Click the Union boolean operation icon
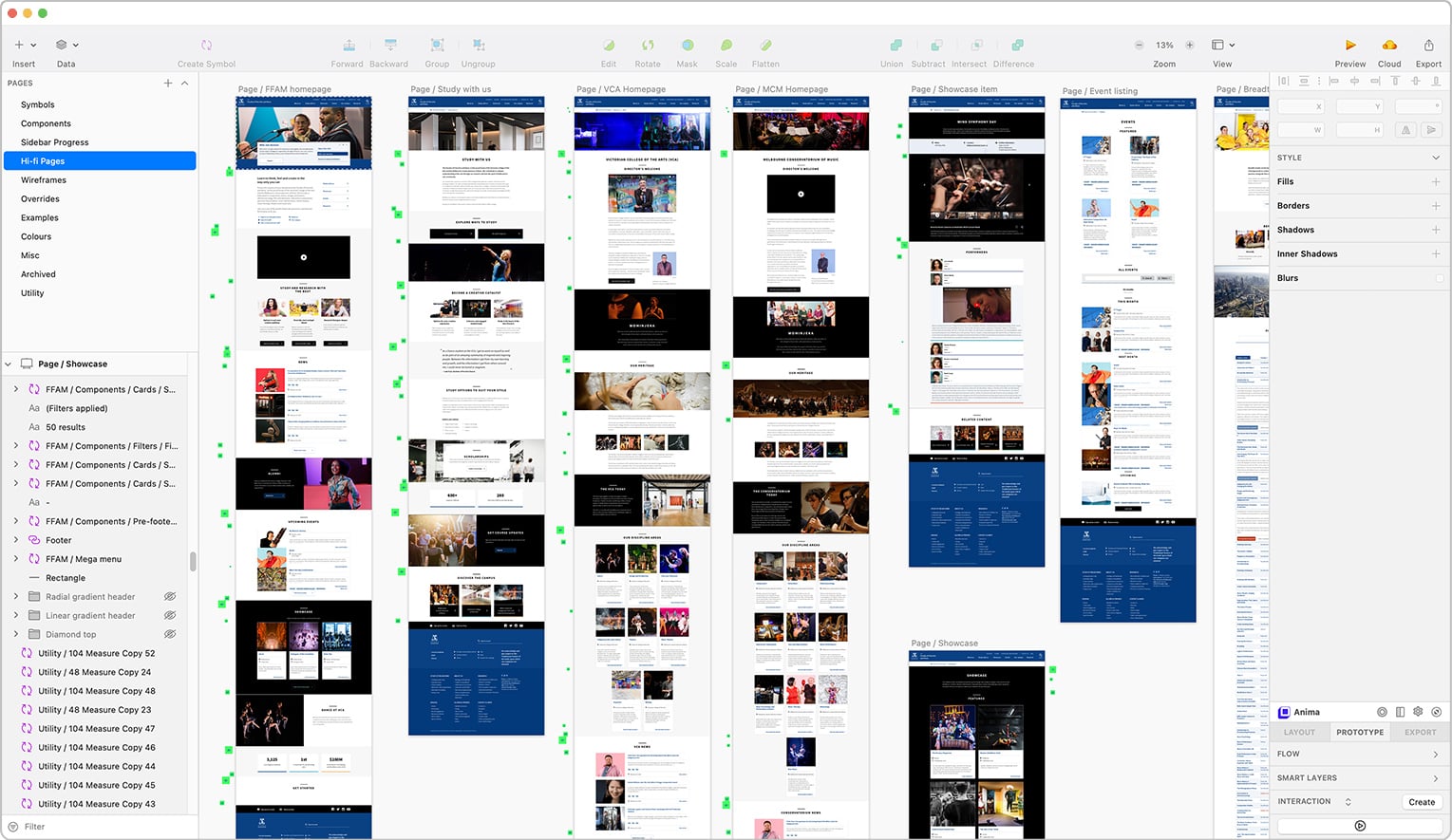The width and height of the screenshot is (1452, 840). (x=892, y=46)
